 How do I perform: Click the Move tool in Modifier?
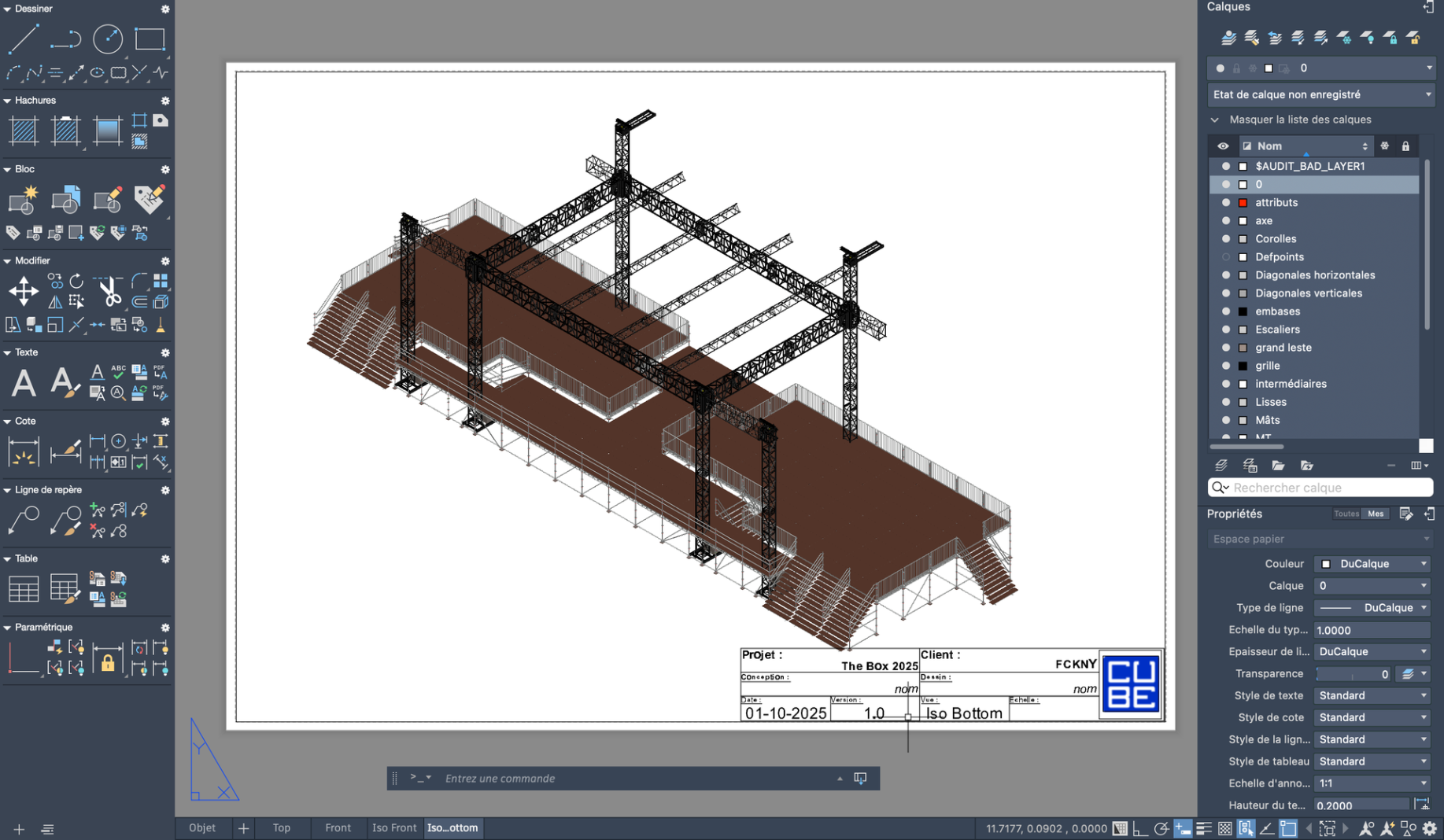click(24, 292)
